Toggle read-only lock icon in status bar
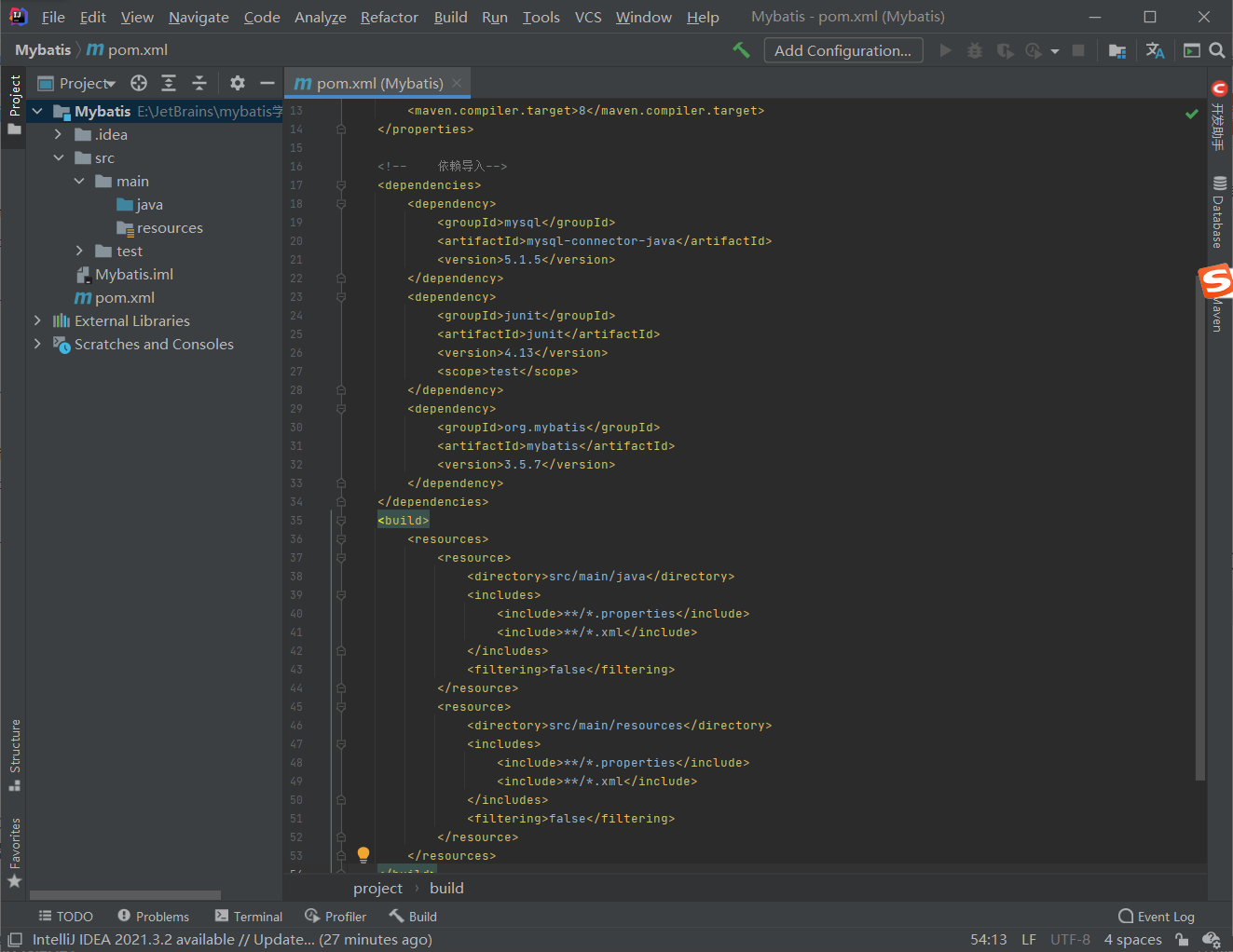The width and height of the screenshot is (1233, 952). tap(1182, 940)
